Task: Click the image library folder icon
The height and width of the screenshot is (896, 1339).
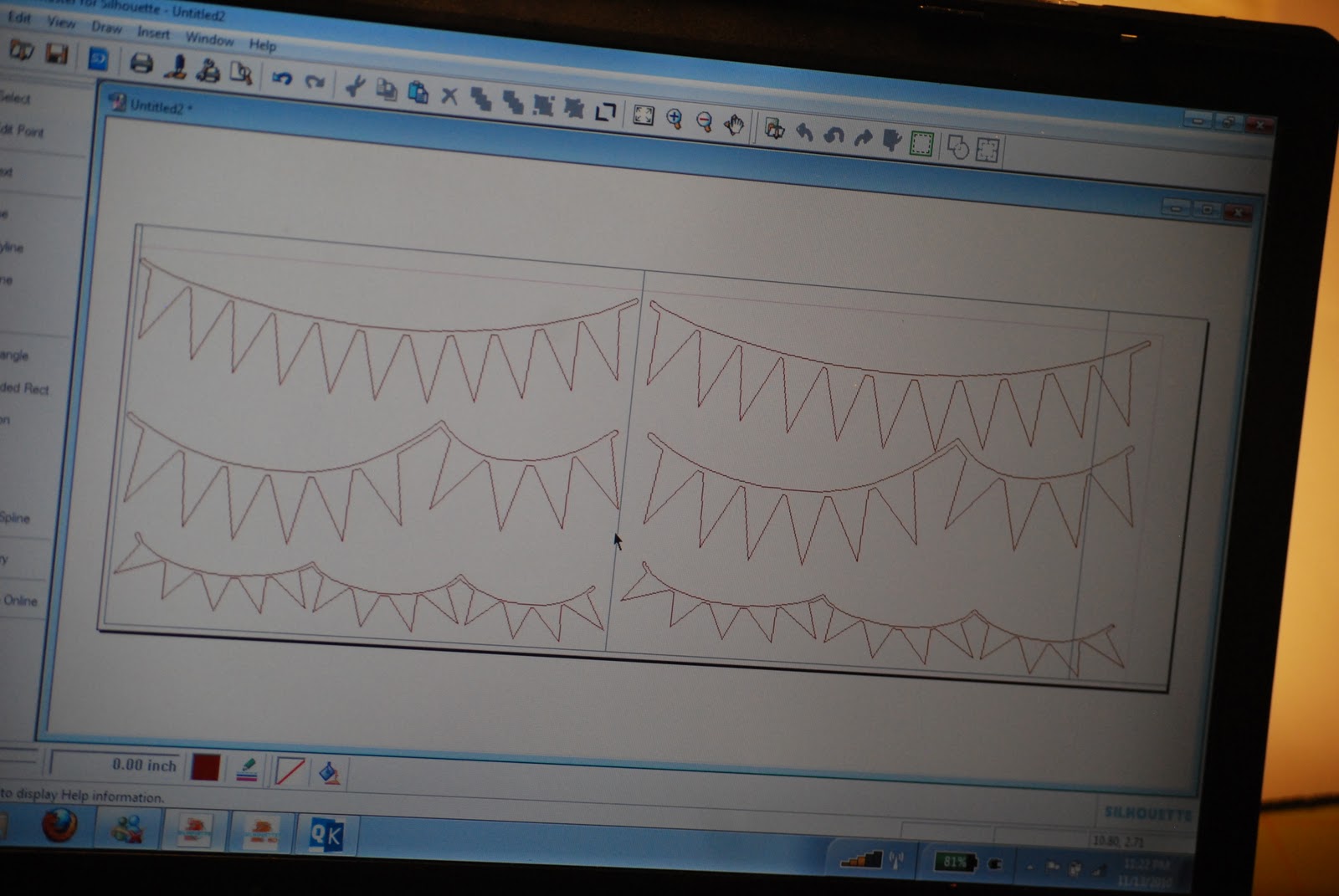Action: [774, 130]
